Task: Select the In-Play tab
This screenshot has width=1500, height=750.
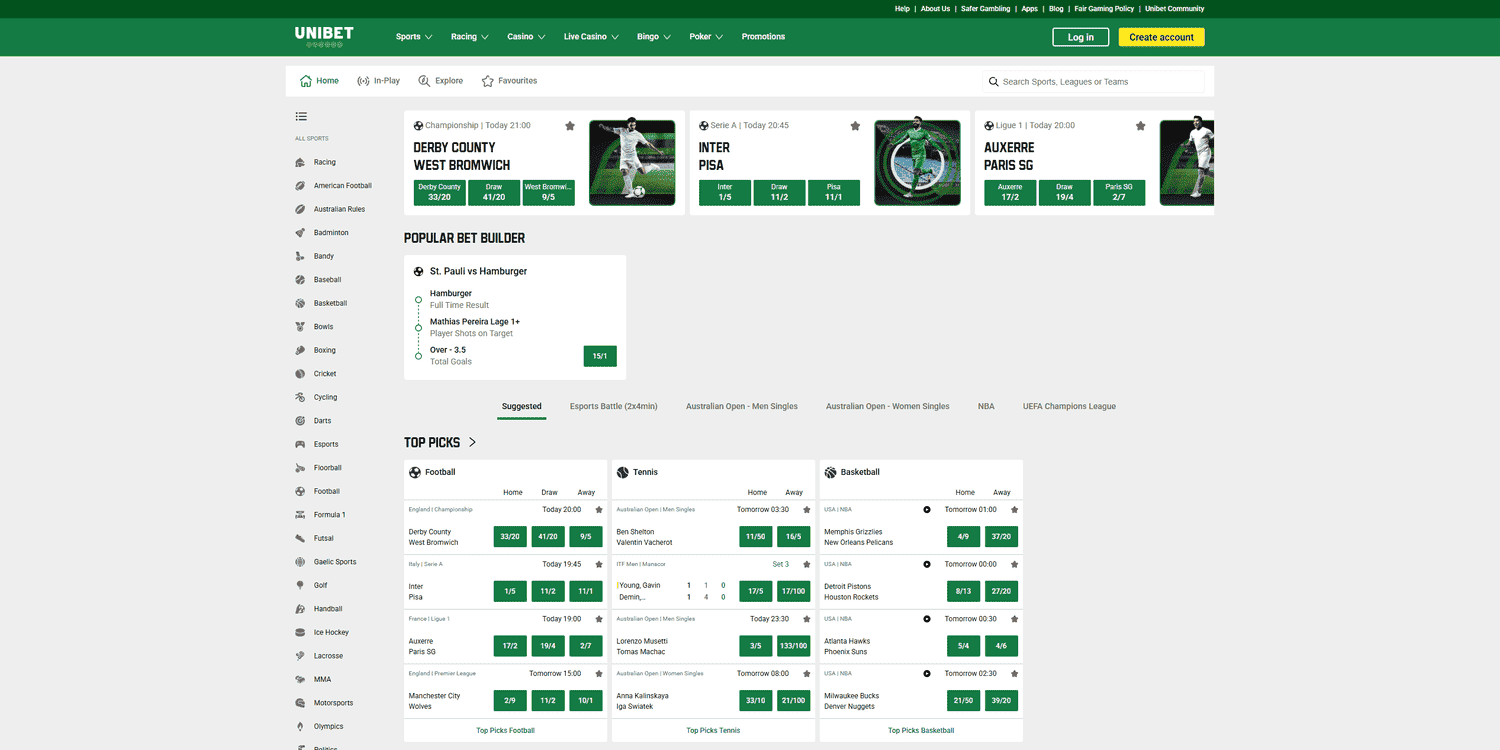Action: 379,81
